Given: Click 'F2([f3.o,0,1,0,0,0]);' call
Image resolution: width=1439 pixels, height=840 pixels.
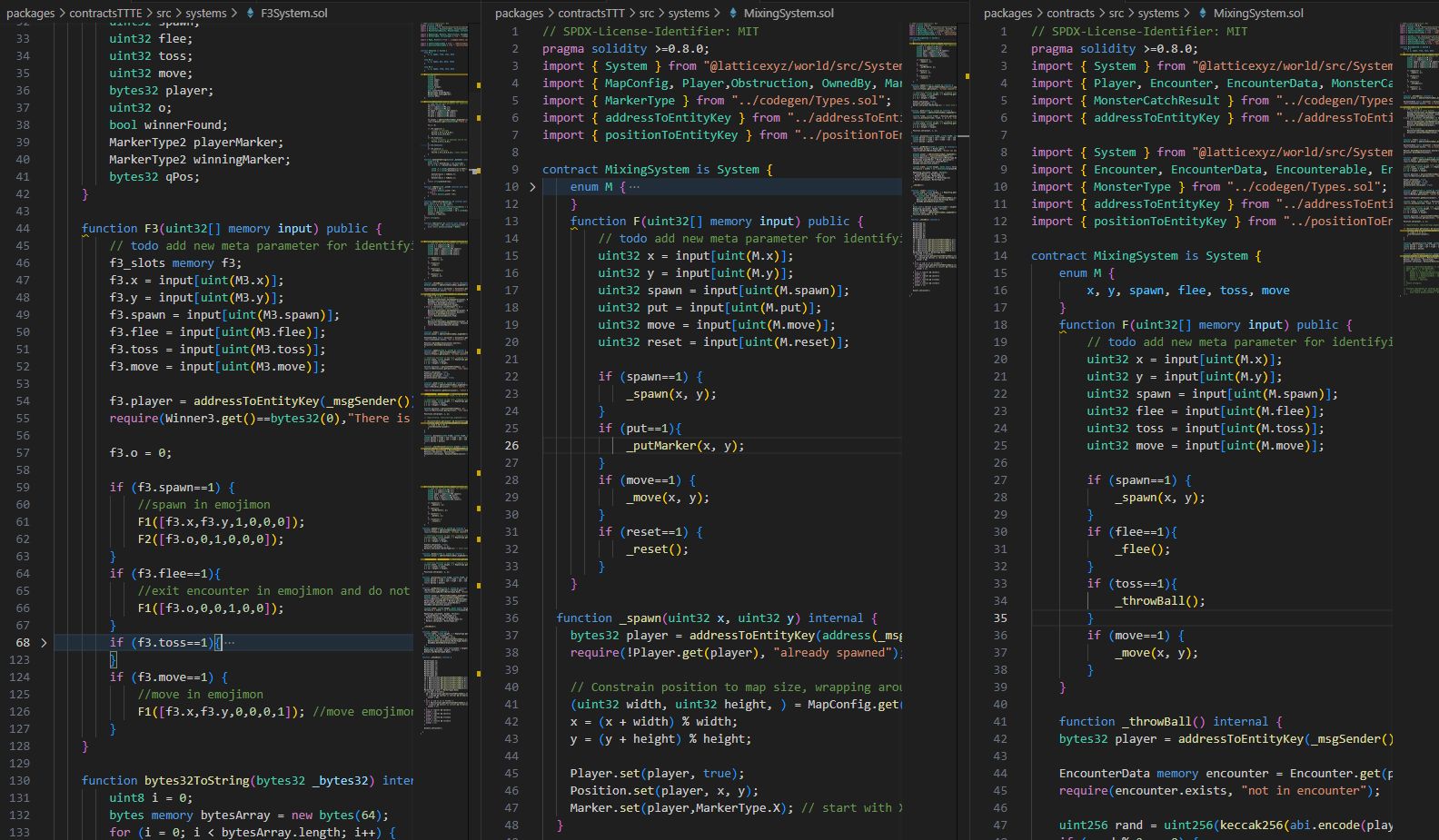Looking at the screenshot, I should point(211,539).
